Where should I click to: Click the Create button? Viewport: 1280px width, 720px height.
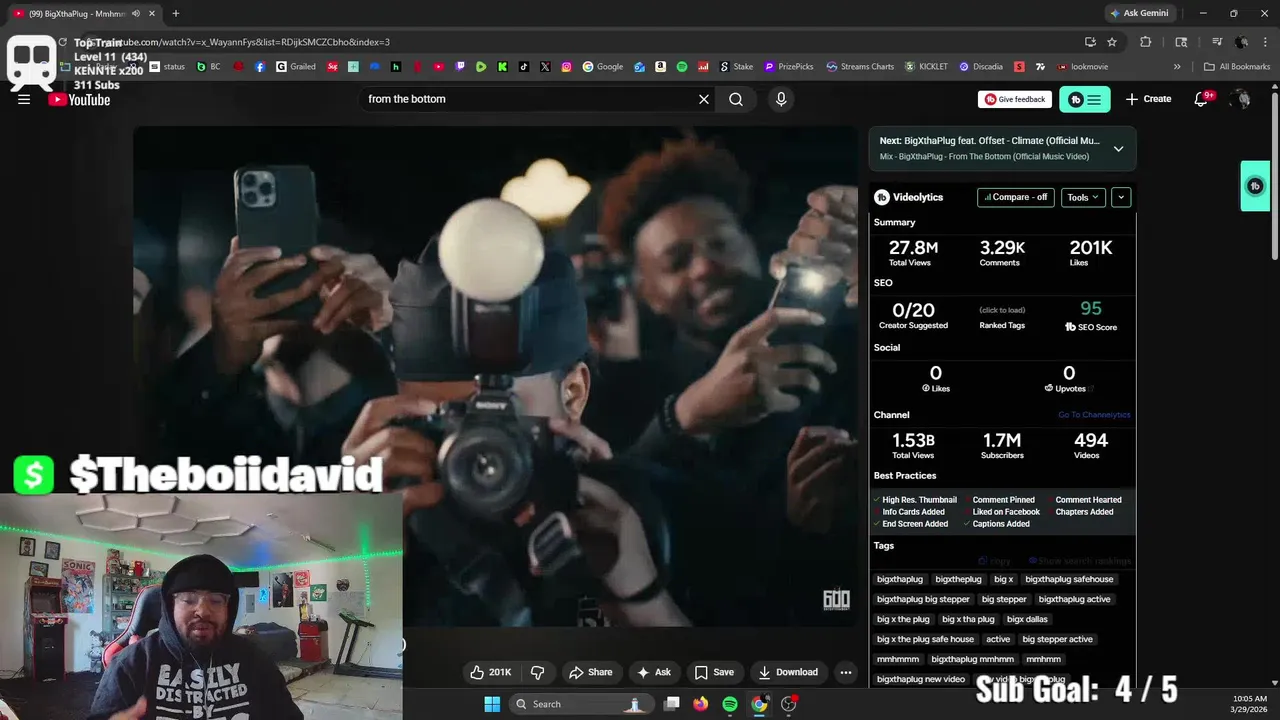[1148, 99]
